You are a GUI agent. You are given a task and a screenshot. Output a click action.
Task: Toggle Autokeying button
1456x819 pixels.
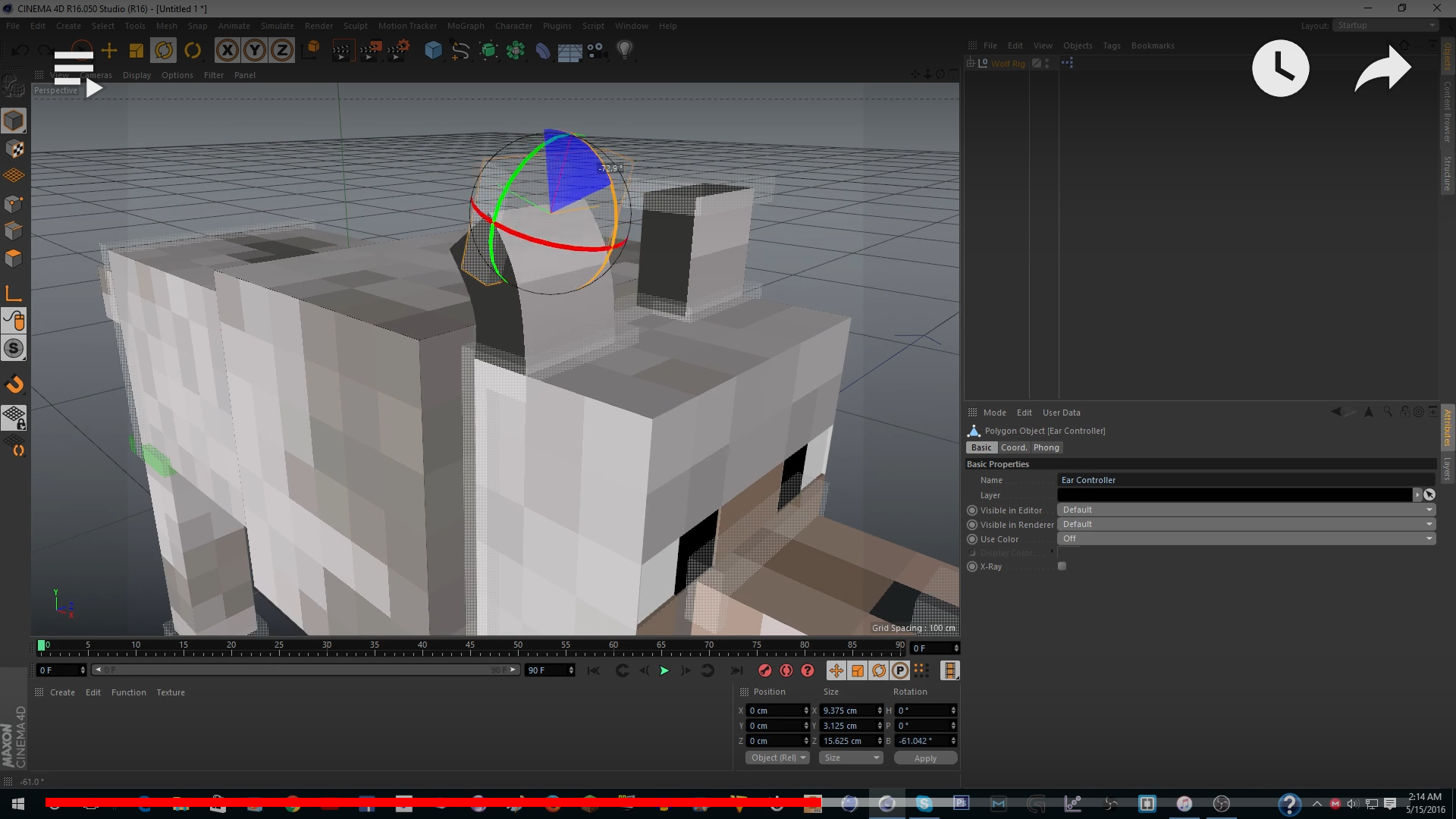786,670
